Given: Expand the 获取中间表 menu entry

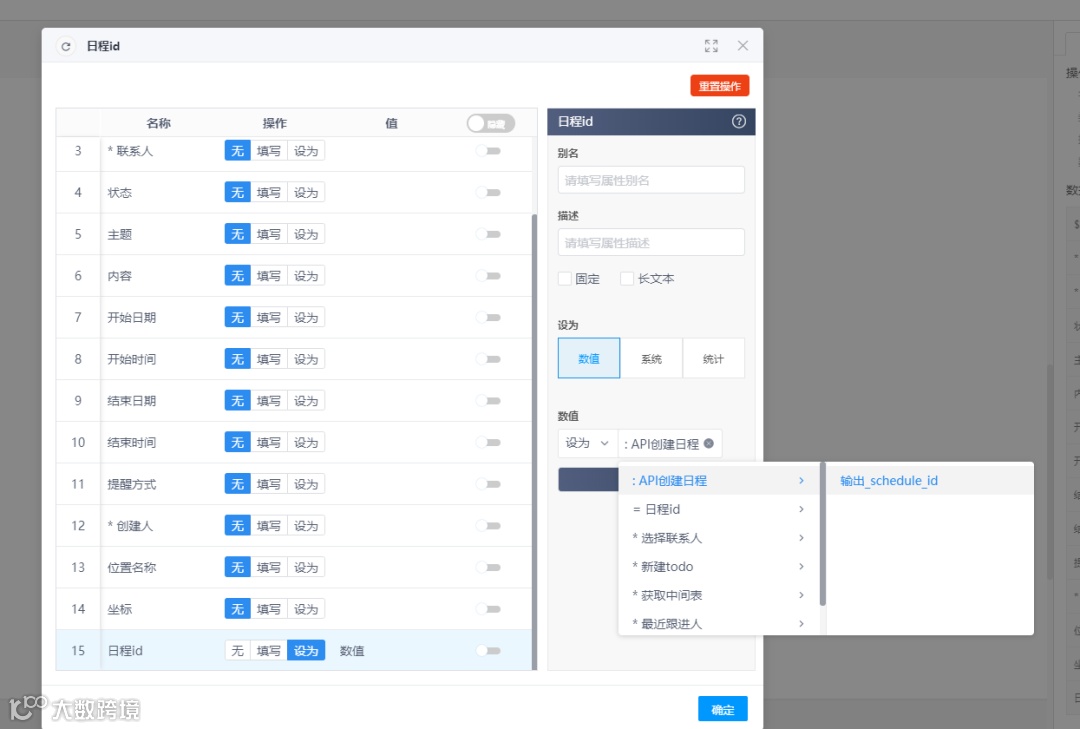Looking at the screenshot, I should click(x=718, y=595).
